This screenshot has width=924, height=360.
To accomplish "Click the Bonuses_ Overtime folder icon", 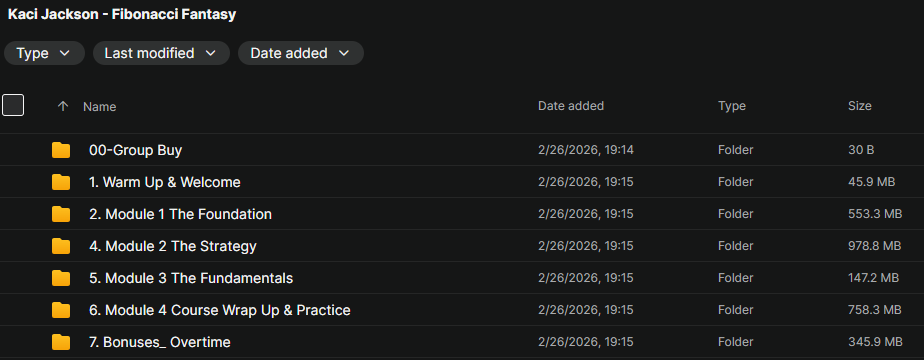I will [61, 342].
